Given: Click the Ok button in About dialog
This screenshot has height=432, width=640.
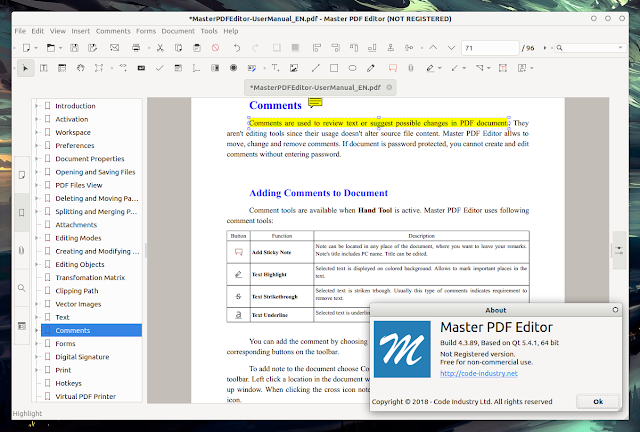Looking at the screenshot, I should click(598, 402).
